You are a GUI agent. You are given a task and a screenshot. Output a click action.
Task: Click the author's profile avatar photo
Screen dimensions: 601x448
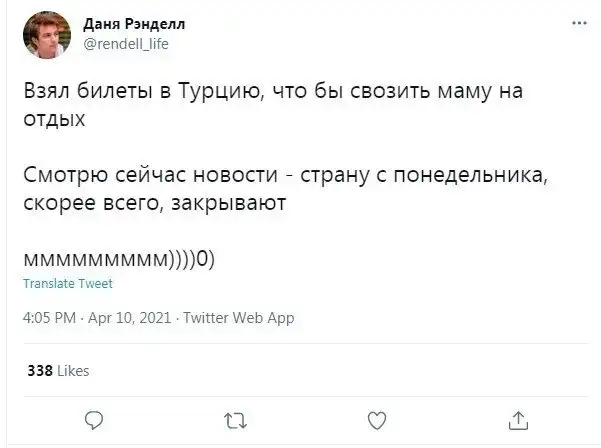(46, 34)
